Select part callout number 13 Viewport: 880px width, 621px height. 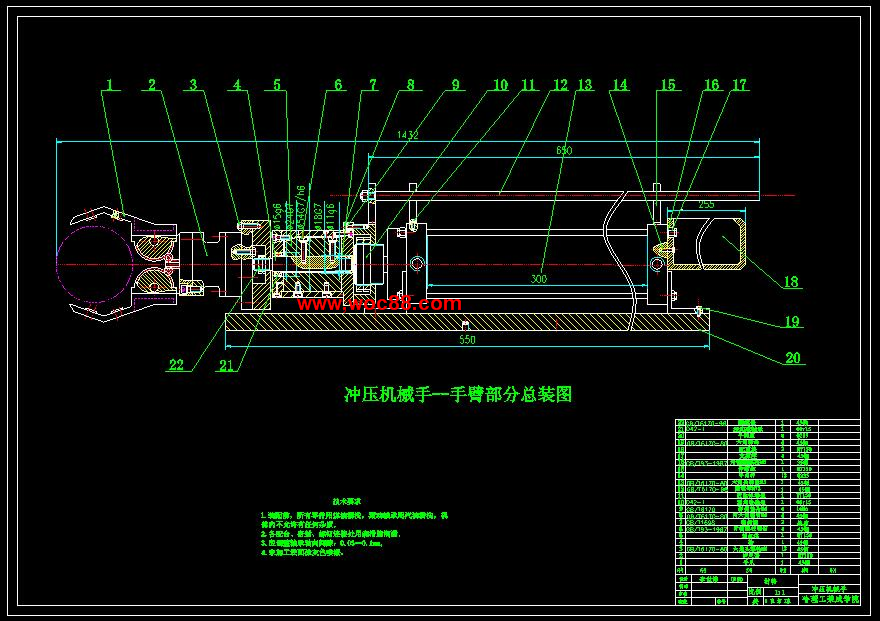(x=585, y=85)
